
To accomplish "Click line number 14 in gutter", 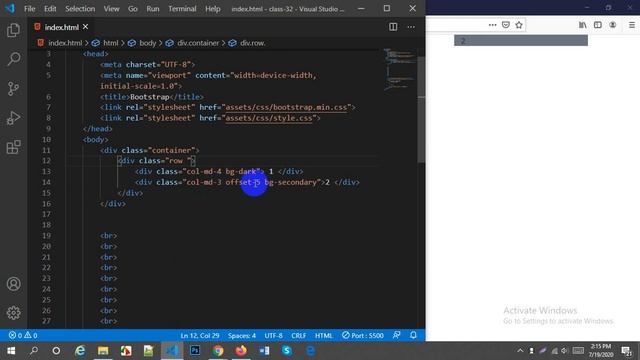I will 47,182.
